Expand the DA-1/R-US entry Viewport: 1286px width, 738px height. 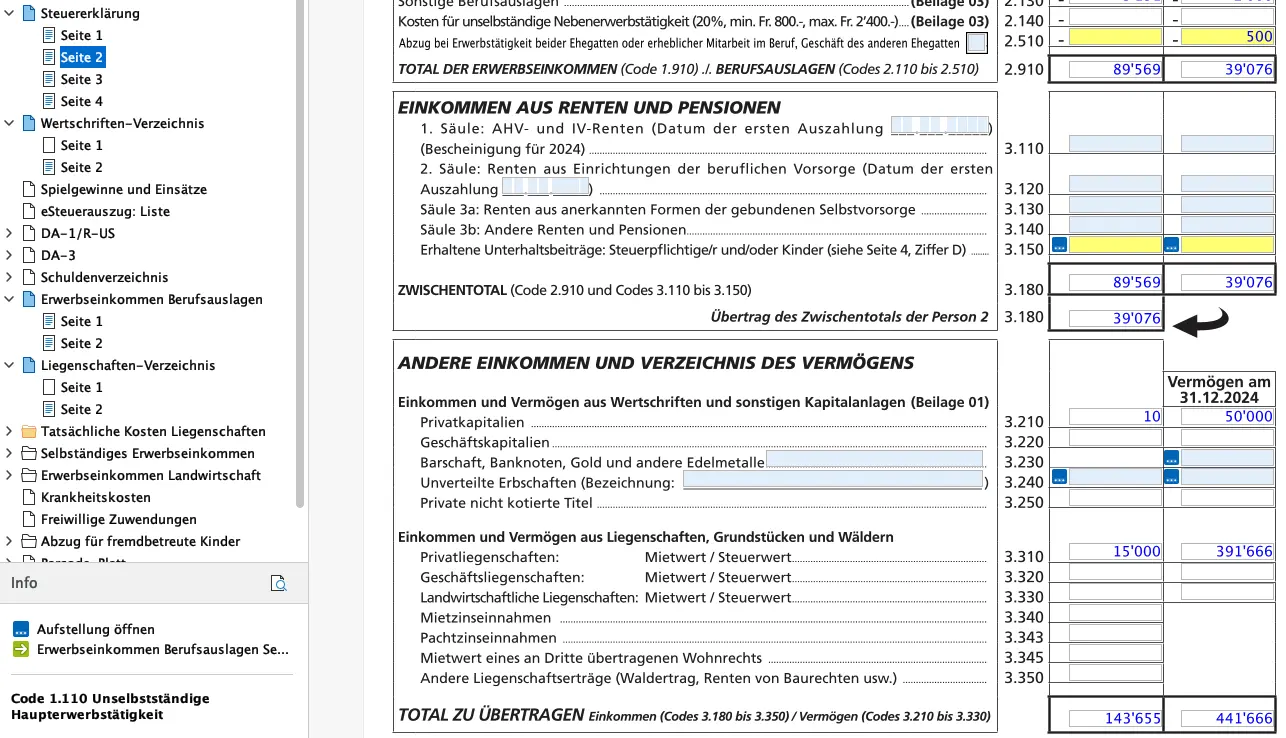[8, 233]
